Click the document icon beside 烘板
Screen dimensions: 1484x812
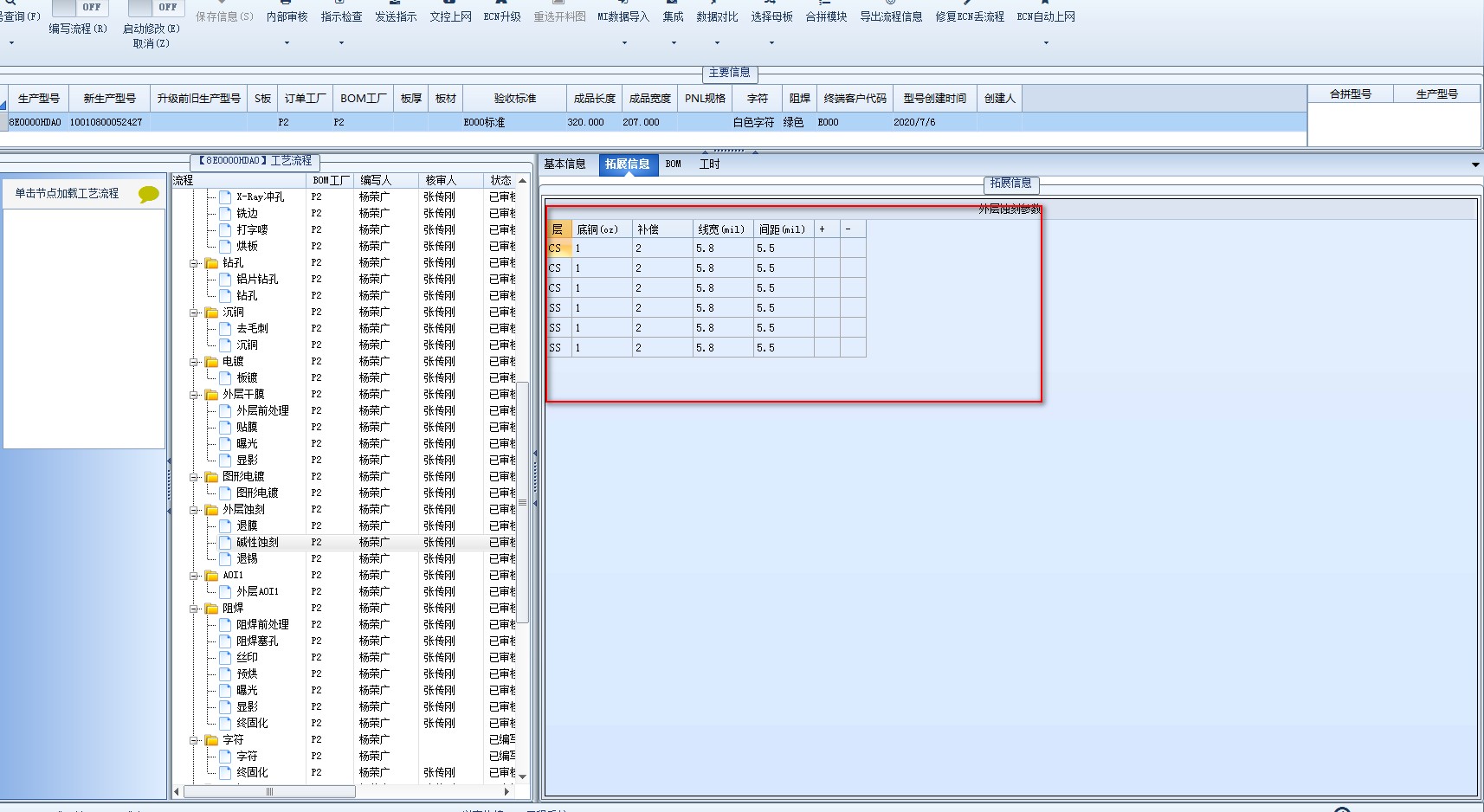[225, 246]
